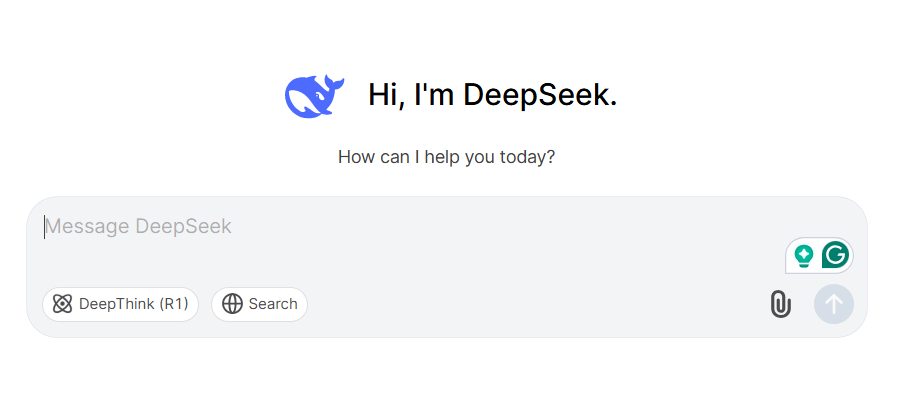Screen dimensions: 923x400
Task: Click the globe icon inside Search button
Action: click(x=232, y=304)
